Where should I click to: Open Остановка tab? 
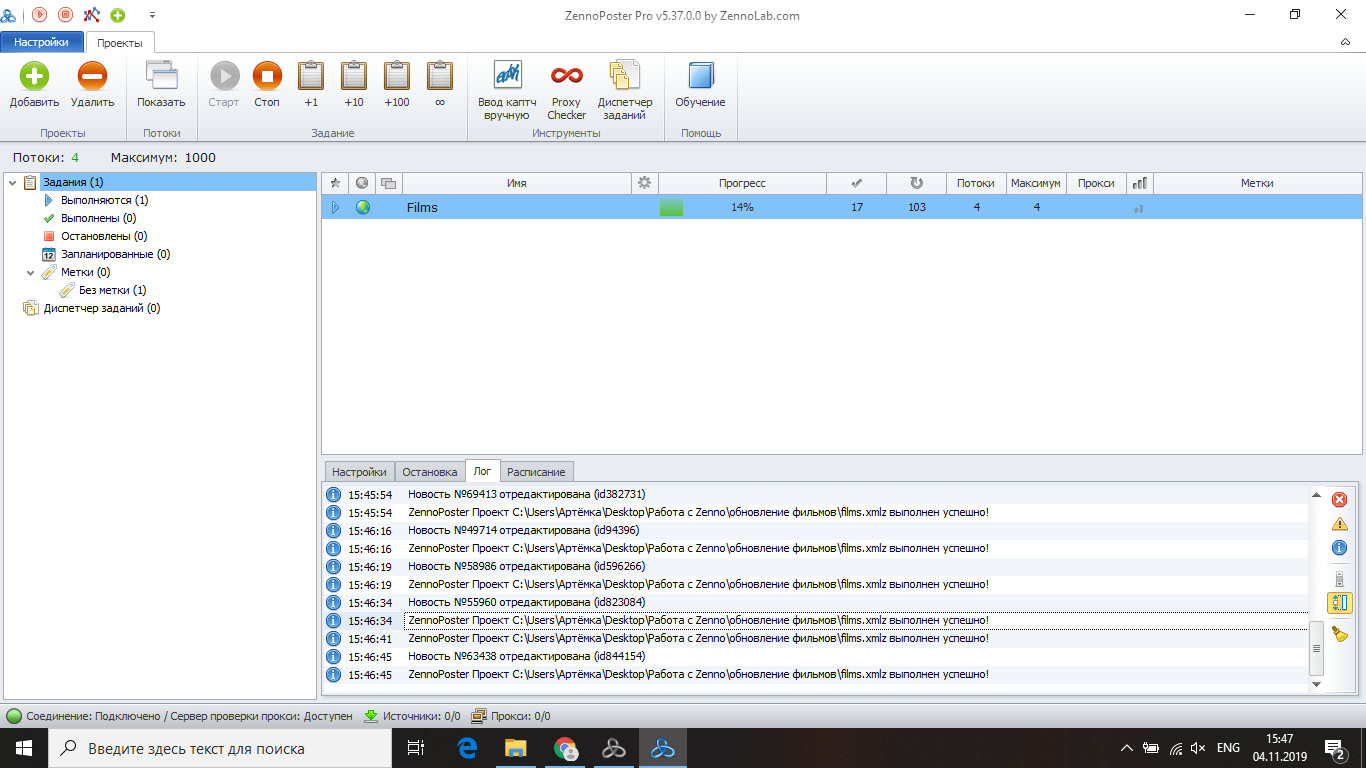point(430,472)
